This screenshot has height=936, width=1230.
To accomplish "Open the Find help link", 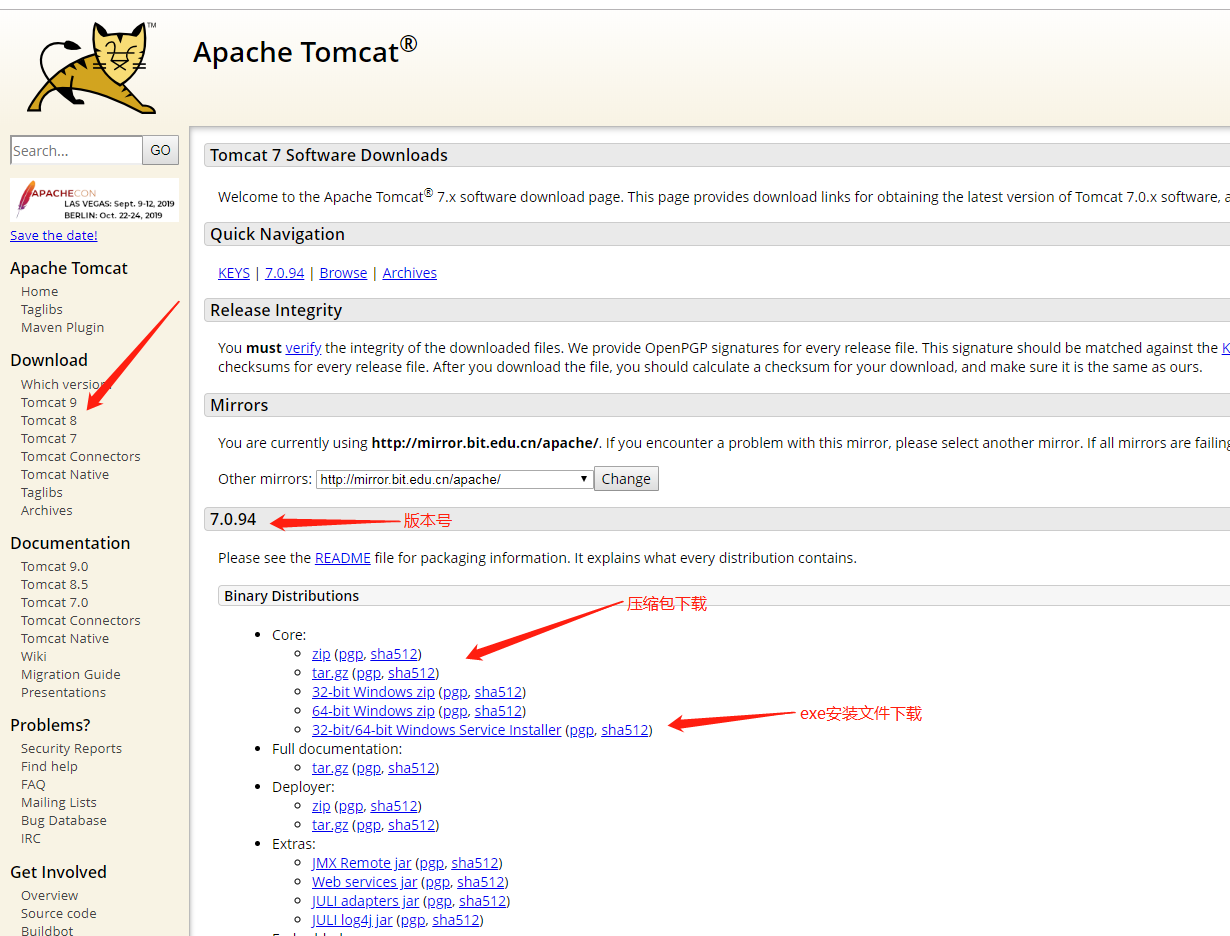I will click(x=49, y=766).
